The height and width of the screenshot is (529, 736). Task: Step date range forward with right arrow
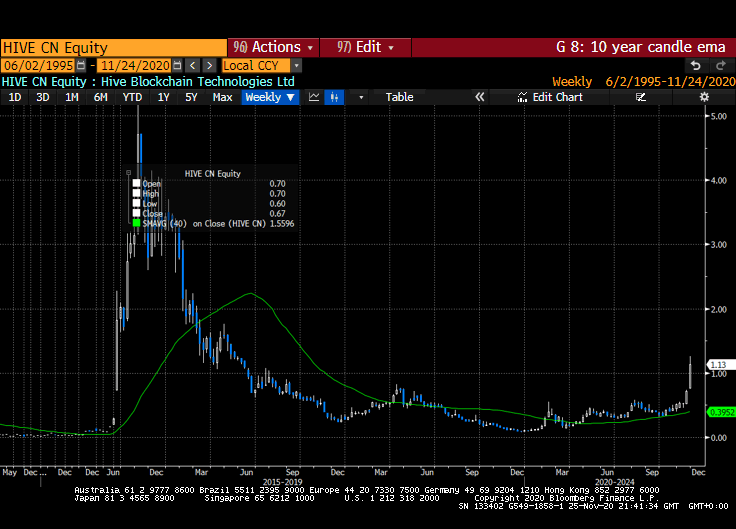[210, 65]
